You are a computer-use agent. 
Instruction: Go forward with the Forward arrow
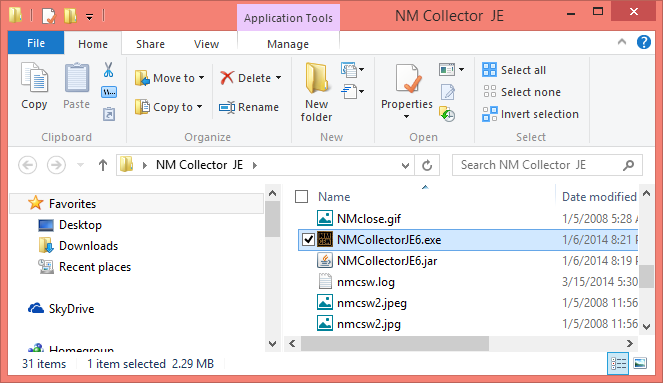56,165
